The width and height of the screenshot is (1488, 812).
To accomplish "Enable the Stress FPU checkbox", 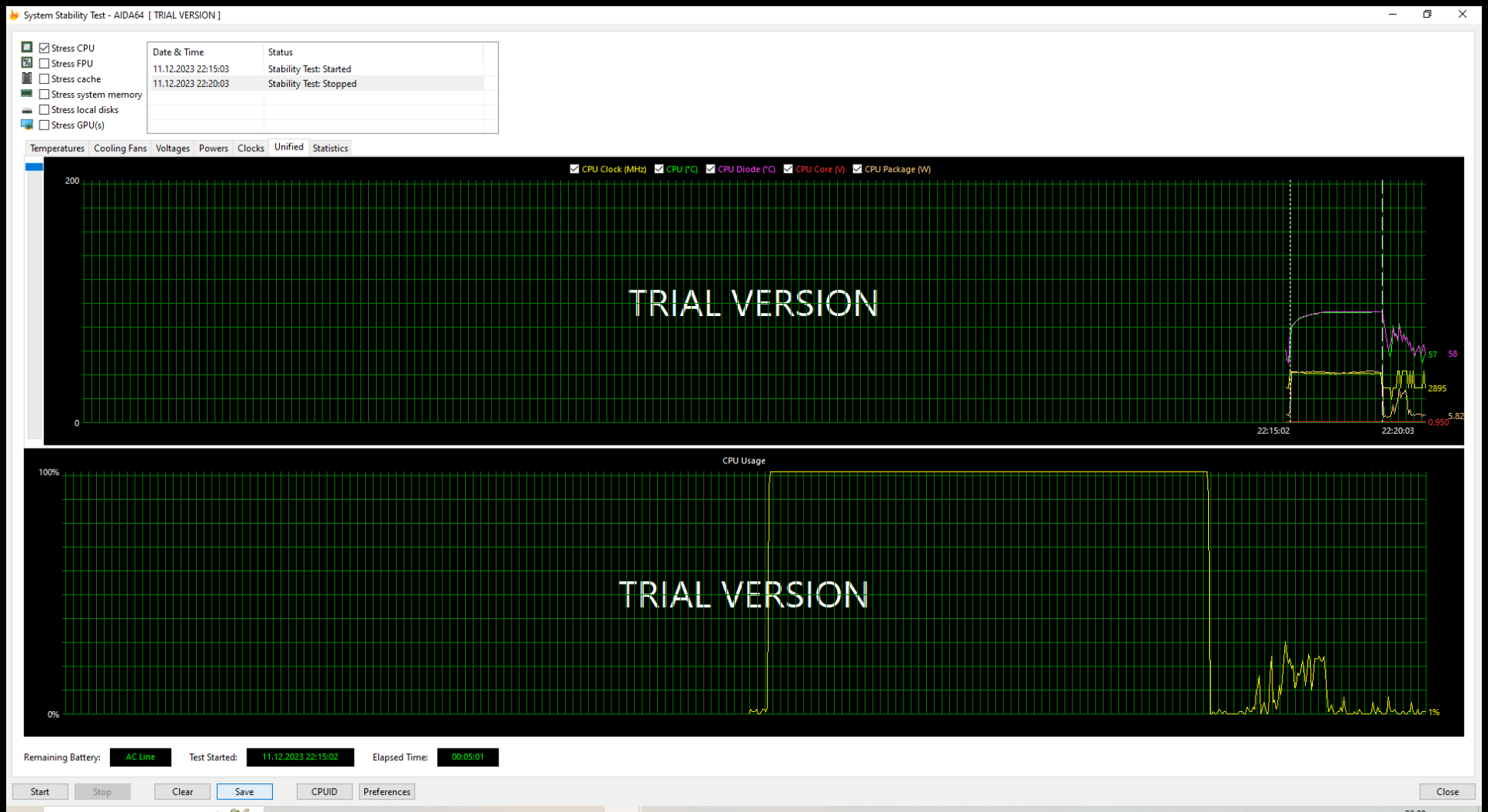I will click(x=44, y=63).
